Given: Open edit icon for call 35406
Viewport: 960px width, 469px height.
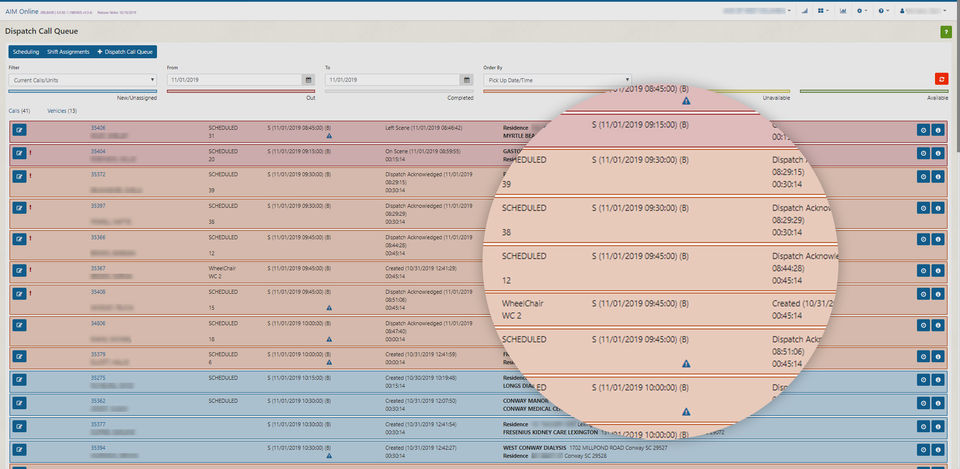Looking at the screenshot, I should point(20,130).
